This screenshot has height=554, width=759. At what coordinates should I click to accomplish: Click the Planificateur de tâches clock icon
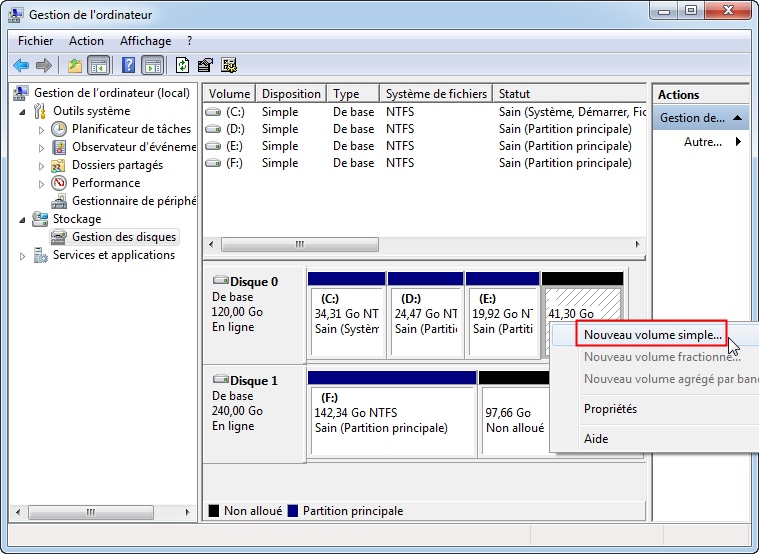point(59,129)
